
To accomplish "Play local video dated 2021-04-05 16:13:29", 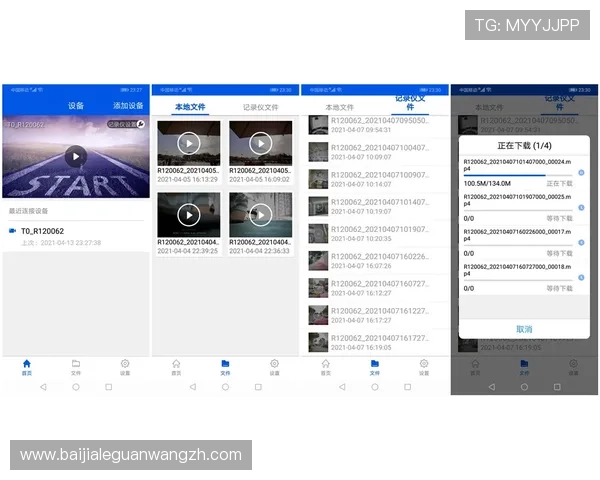I will (189, 143).
